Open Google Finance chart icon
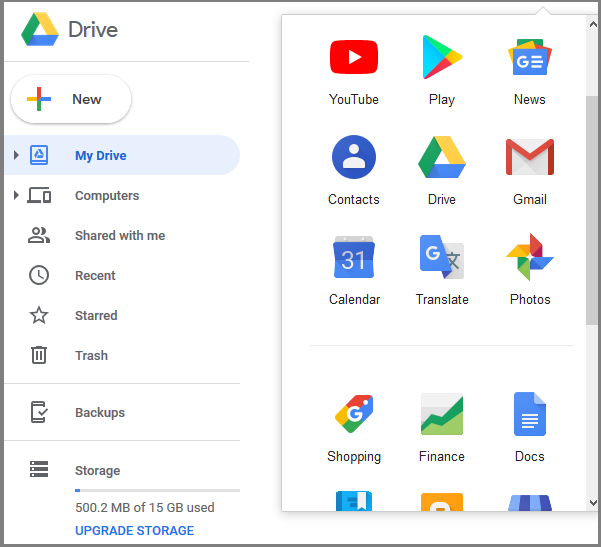Image resolution: width=601 pixels, height=547 pixels. [442, 414]
